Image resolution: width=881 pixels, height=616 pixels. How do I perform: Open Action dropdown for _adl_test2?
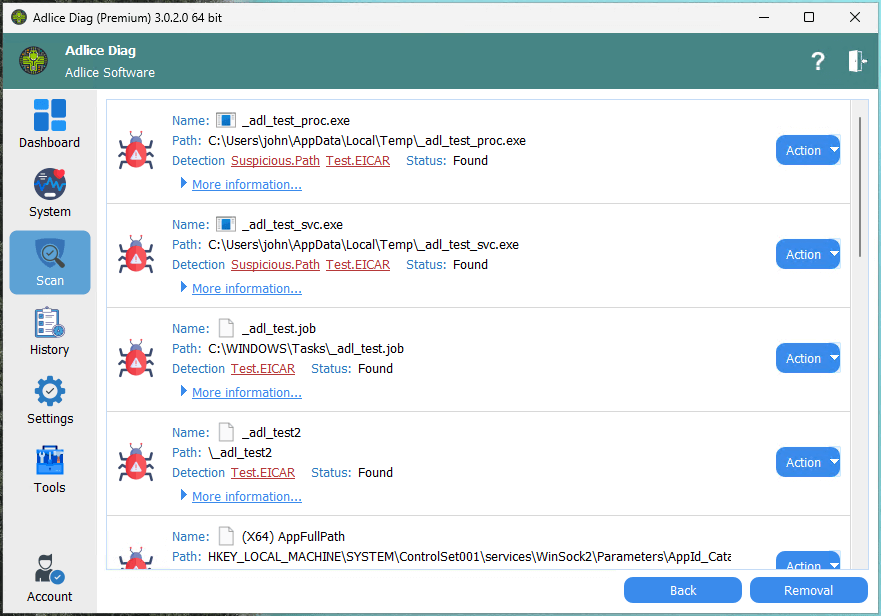808,463
